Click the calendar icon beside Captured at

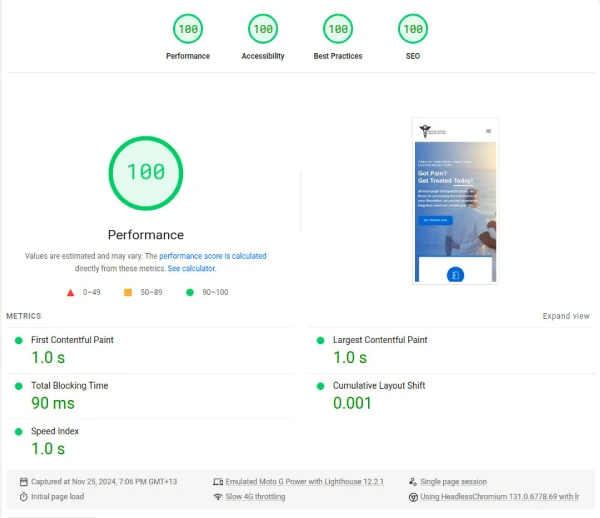[x=24, y=482]
